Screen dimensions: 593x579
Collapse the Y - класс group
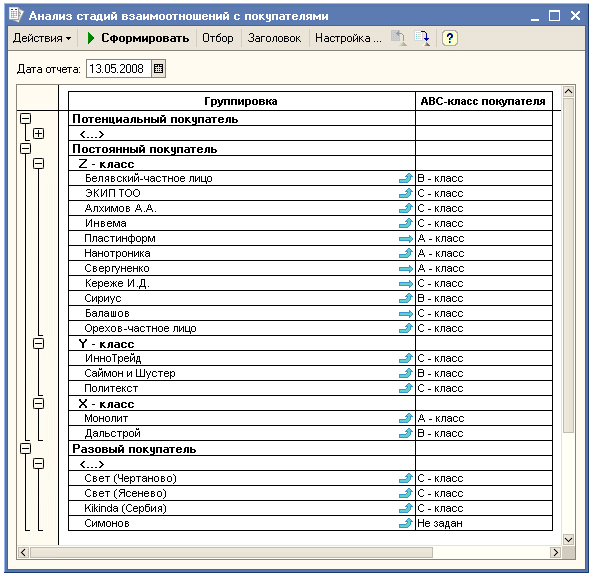[39, 343]
